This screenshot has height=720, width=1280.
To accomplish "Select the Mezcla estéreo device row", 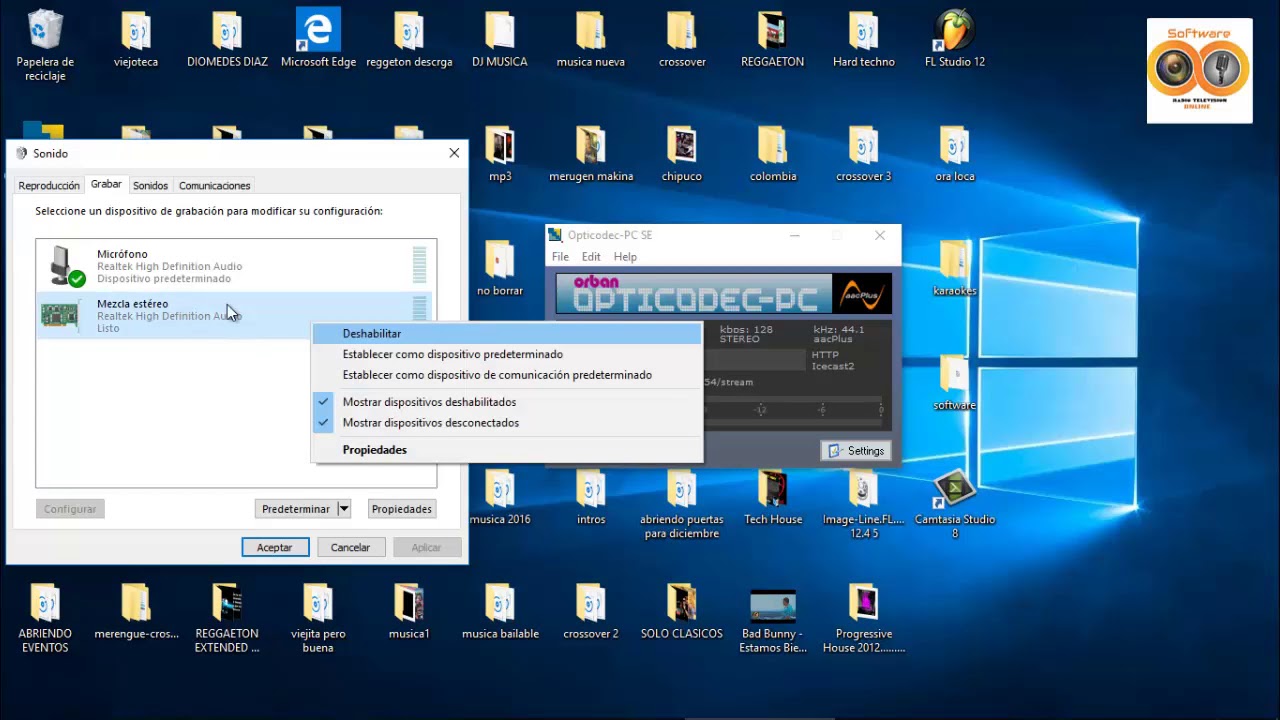I will [236, 315].
